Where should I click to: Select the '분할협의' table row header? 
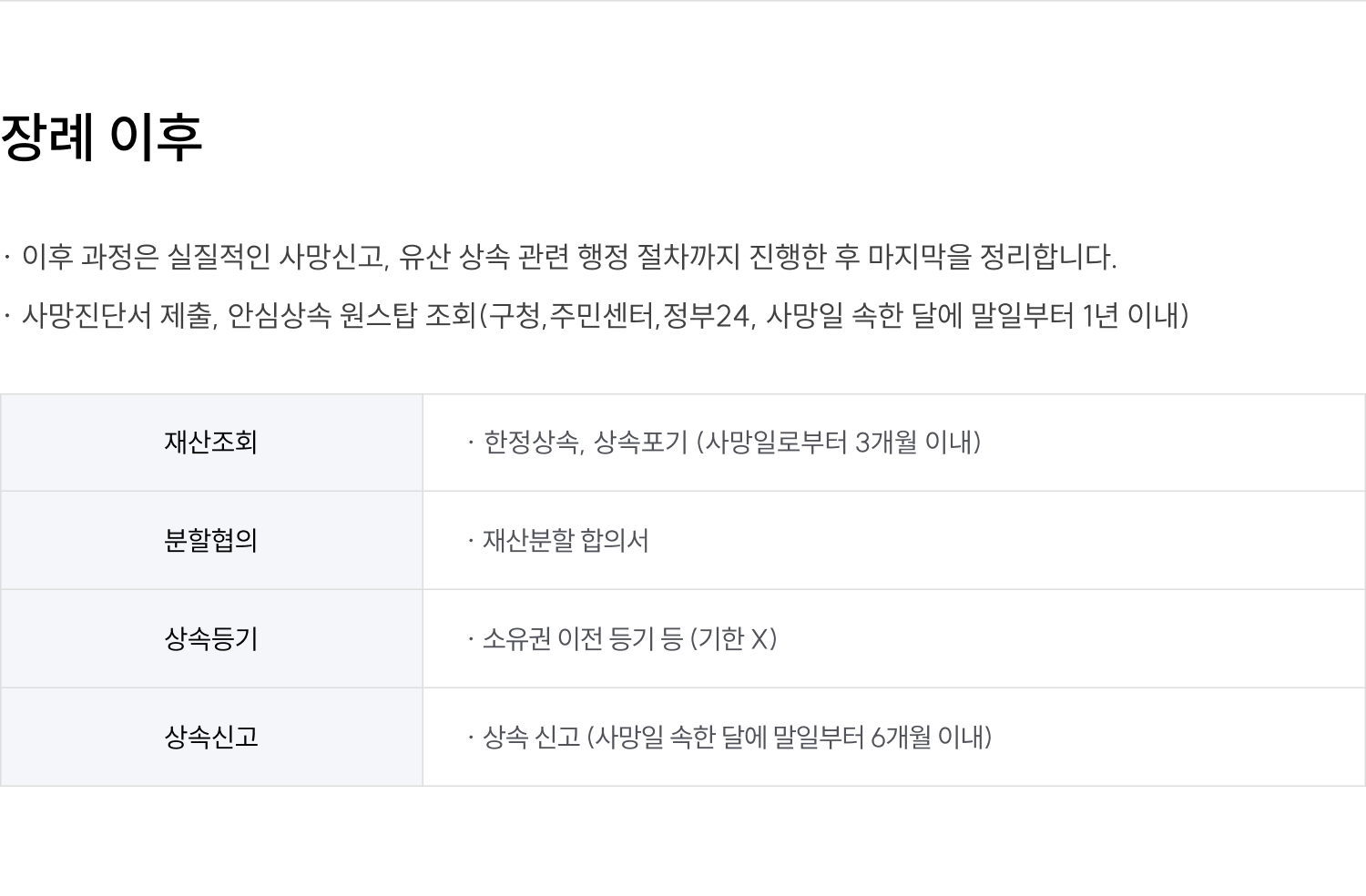point(211,541)
